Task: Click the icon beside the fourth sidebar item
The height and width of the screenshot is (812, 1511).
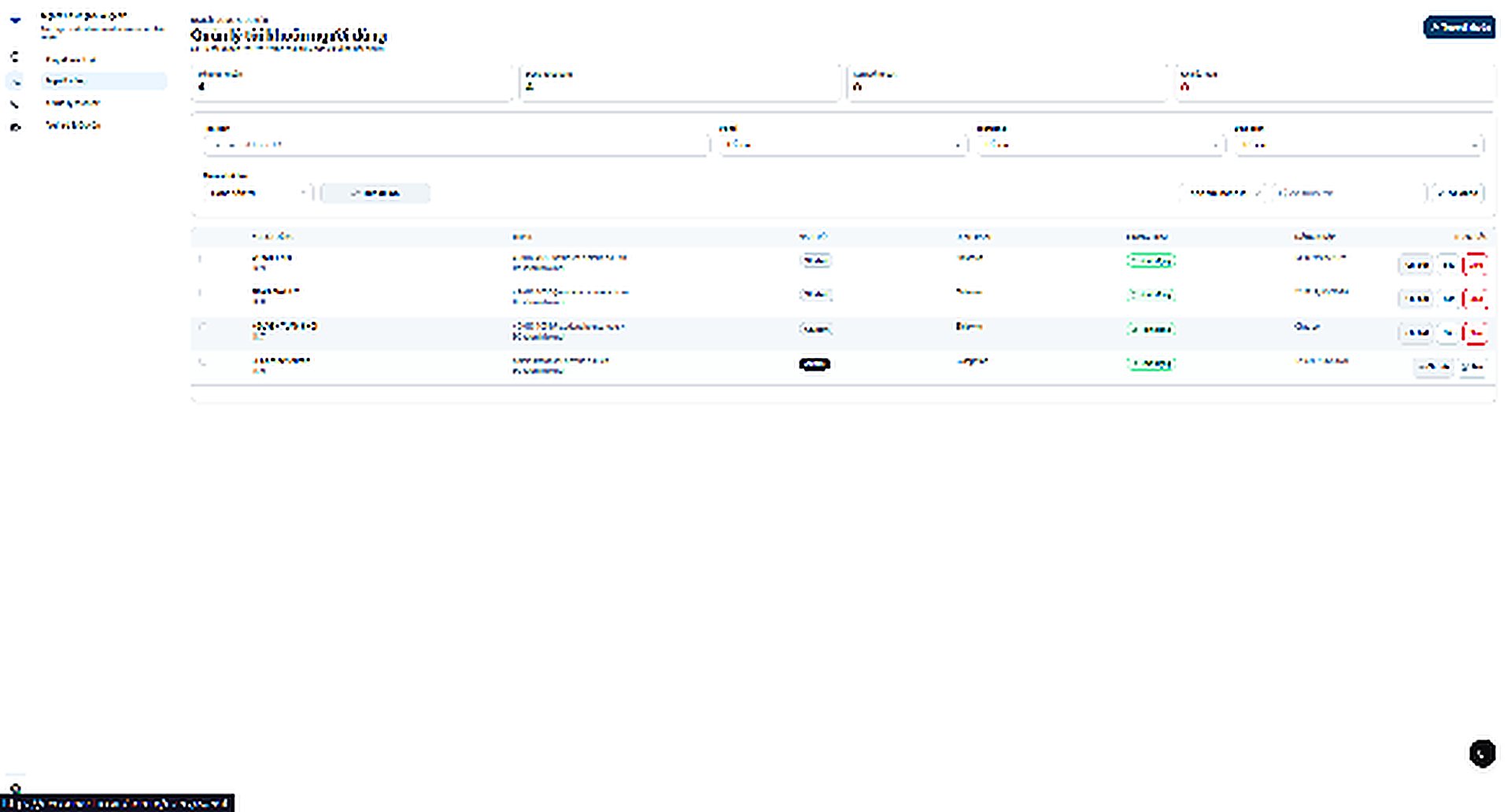Action: pos(15,127)
